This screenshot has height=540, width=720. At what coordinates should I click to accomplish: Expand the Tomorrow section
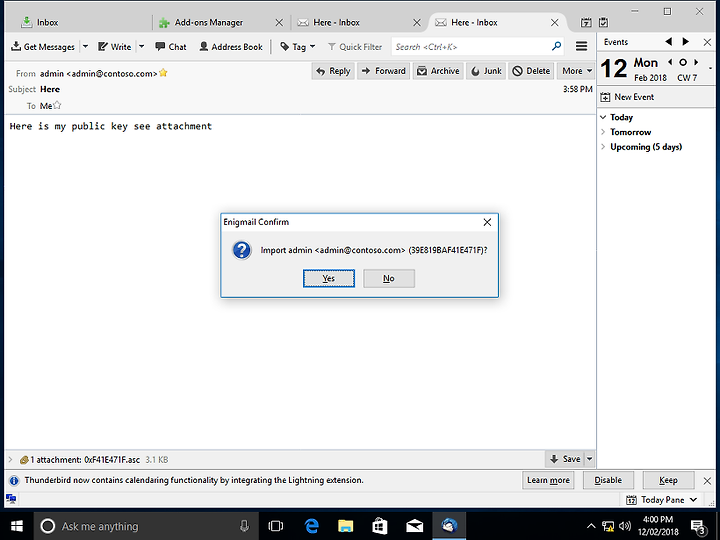[x=603, y=132]
